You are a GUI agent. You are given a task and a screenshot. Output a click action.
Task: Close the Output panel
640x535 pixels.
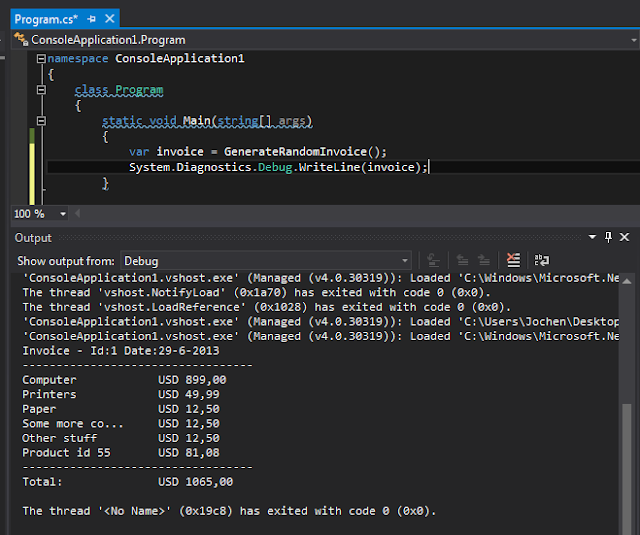(x=626, y=237)
